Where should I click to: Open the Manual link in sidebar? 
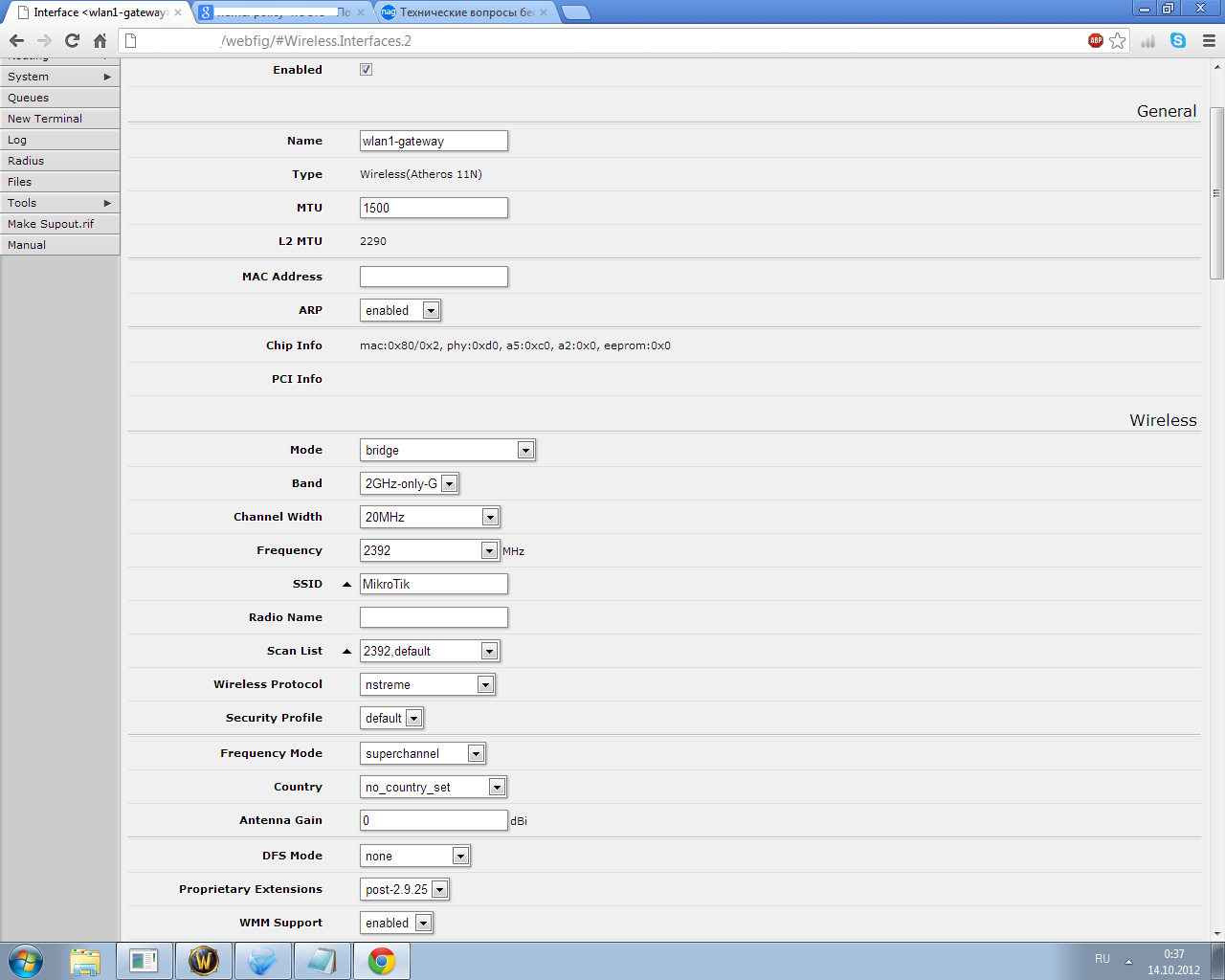[59, 245]
